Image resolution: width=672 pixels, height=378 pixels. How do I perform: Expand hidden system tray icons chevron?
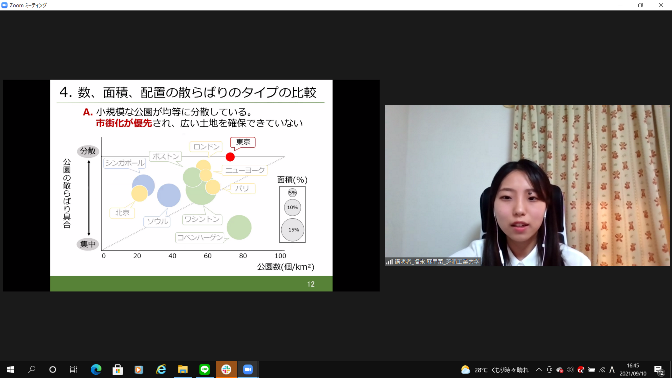coord(539,370)
